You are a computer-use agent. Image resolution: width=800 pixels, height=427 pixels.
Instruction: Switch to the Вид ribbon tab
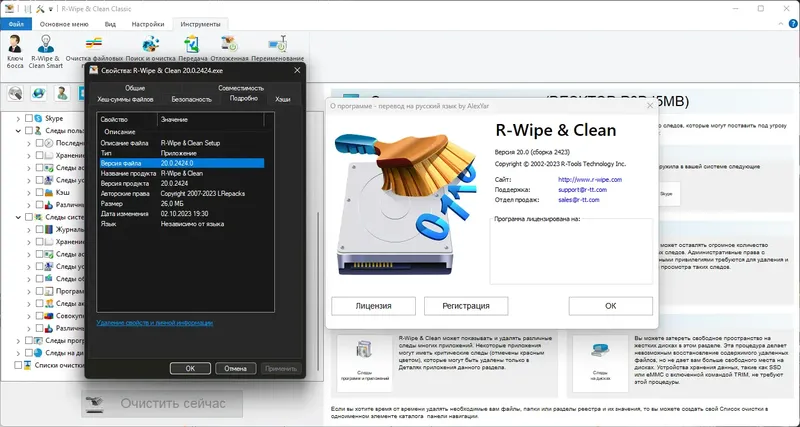click(110, 24)
